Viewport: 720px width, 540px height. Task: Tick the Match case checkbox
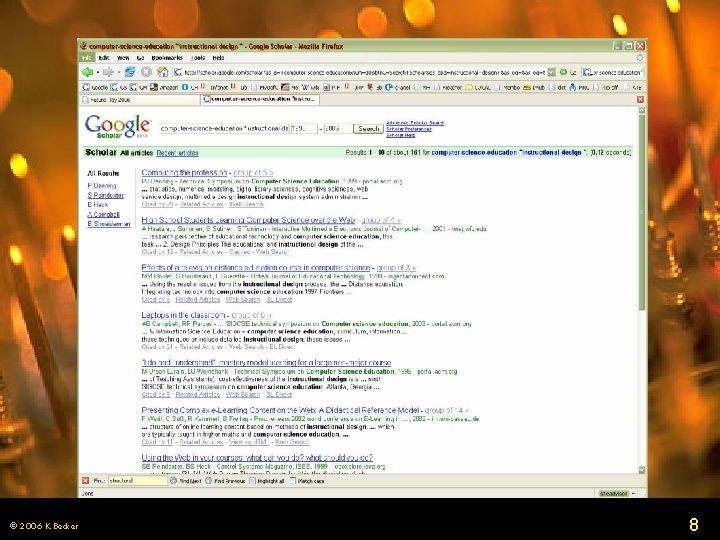coord(292,481)
